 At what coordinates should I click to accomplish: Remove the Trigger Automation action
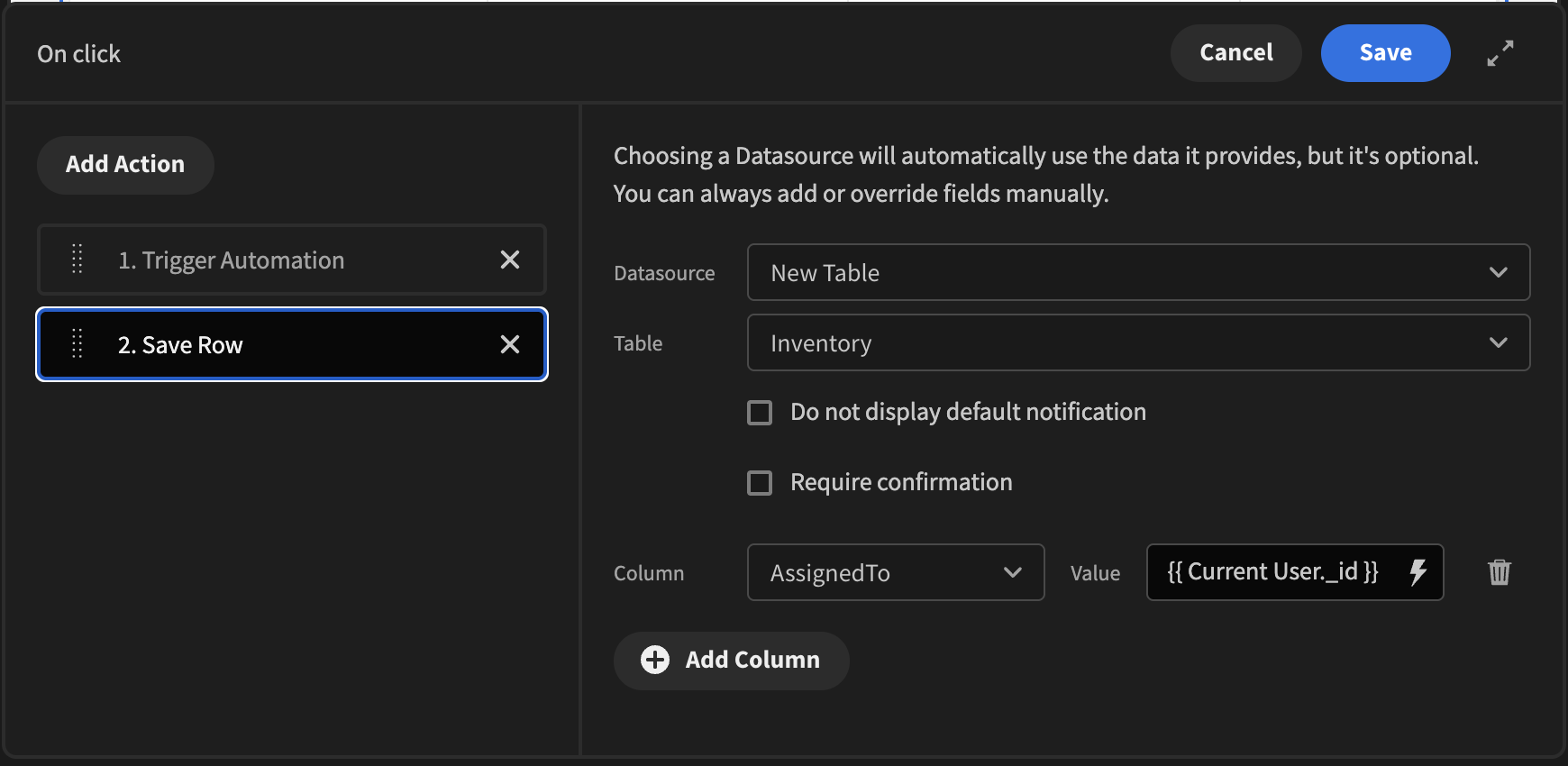(x=510, y=260)
